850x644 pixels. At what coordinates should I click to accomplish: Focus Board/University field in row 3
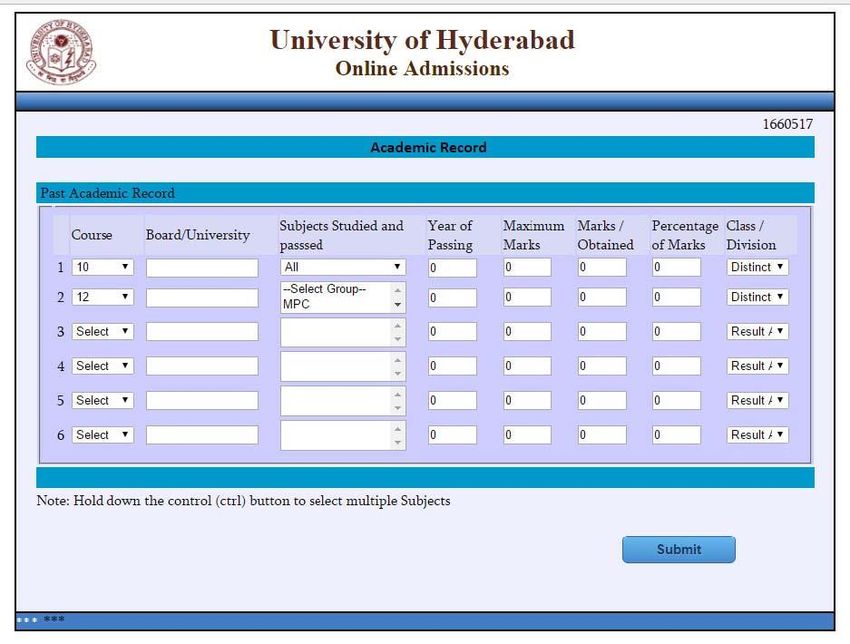(202, 332)
